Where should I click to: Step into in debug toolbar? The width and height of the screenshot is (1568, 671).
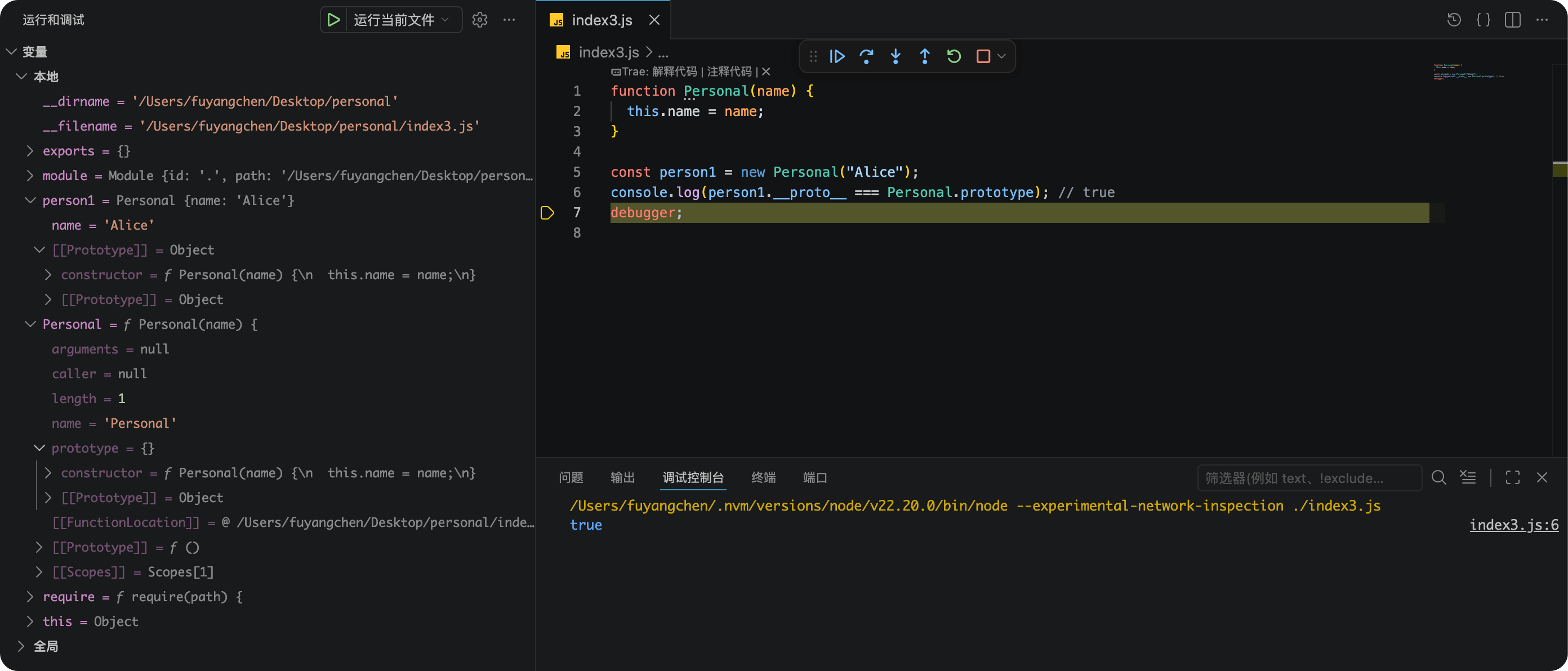coord(896,57)
